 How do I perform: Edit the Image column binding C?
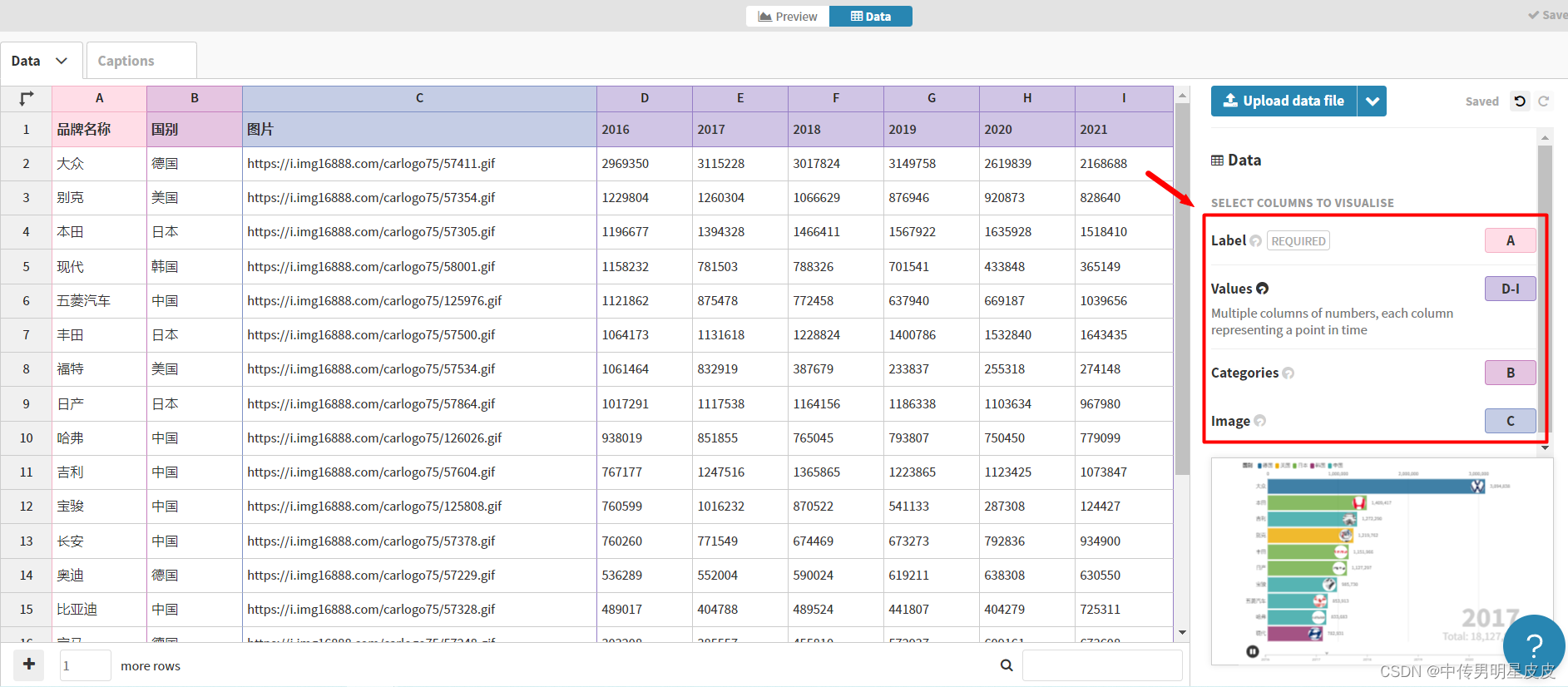pyautogui.click(x=1511, y=421)
